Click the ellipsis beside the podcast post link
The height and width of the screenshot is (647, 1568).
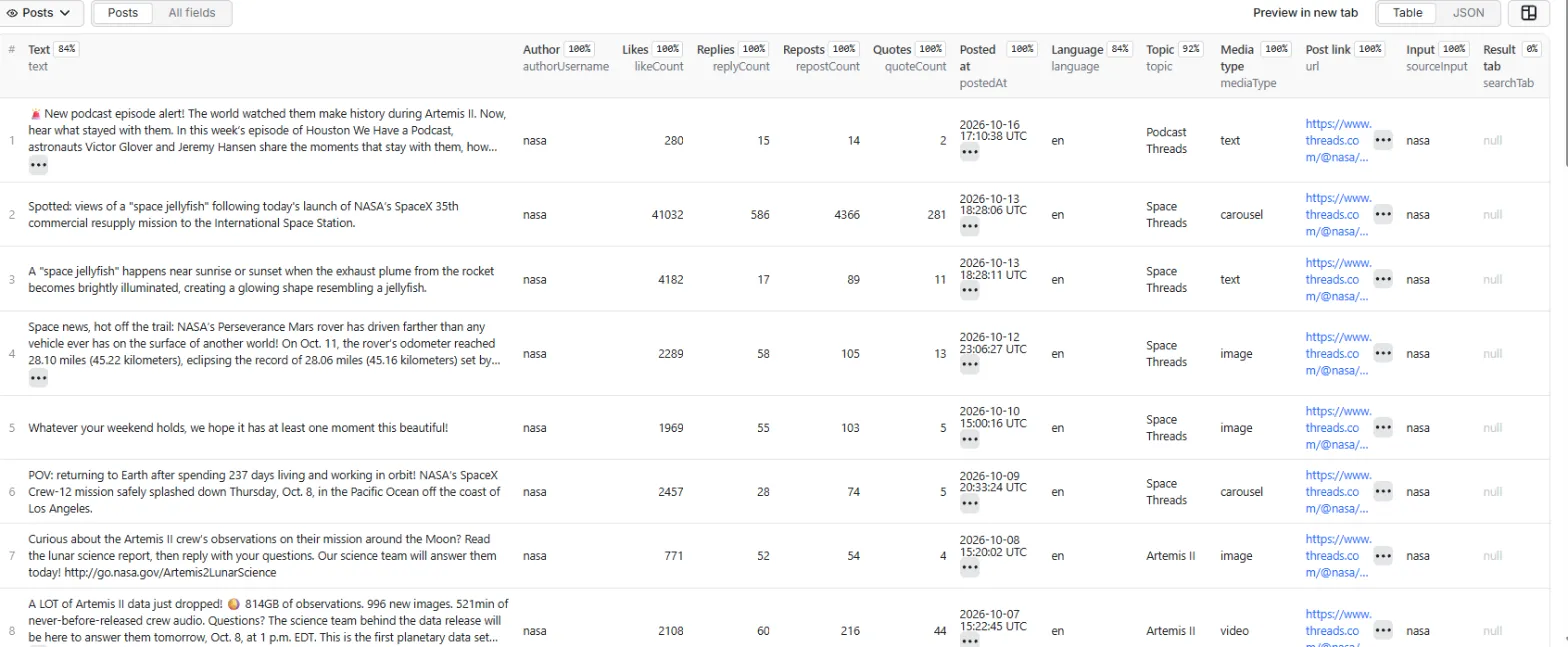[x=1383, y=141]
